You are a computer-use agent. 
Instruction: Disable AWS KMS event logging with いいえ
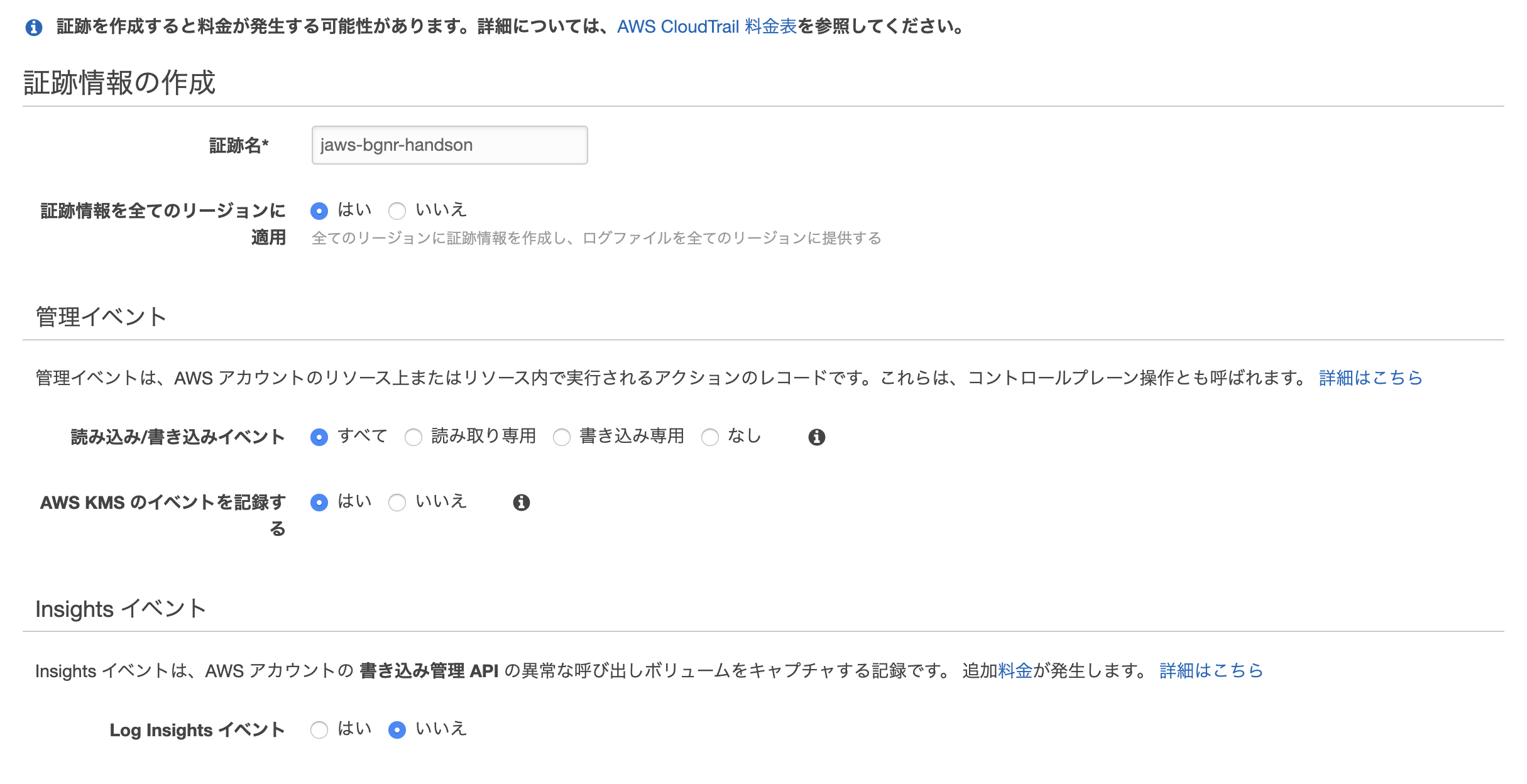pos(397,502)
